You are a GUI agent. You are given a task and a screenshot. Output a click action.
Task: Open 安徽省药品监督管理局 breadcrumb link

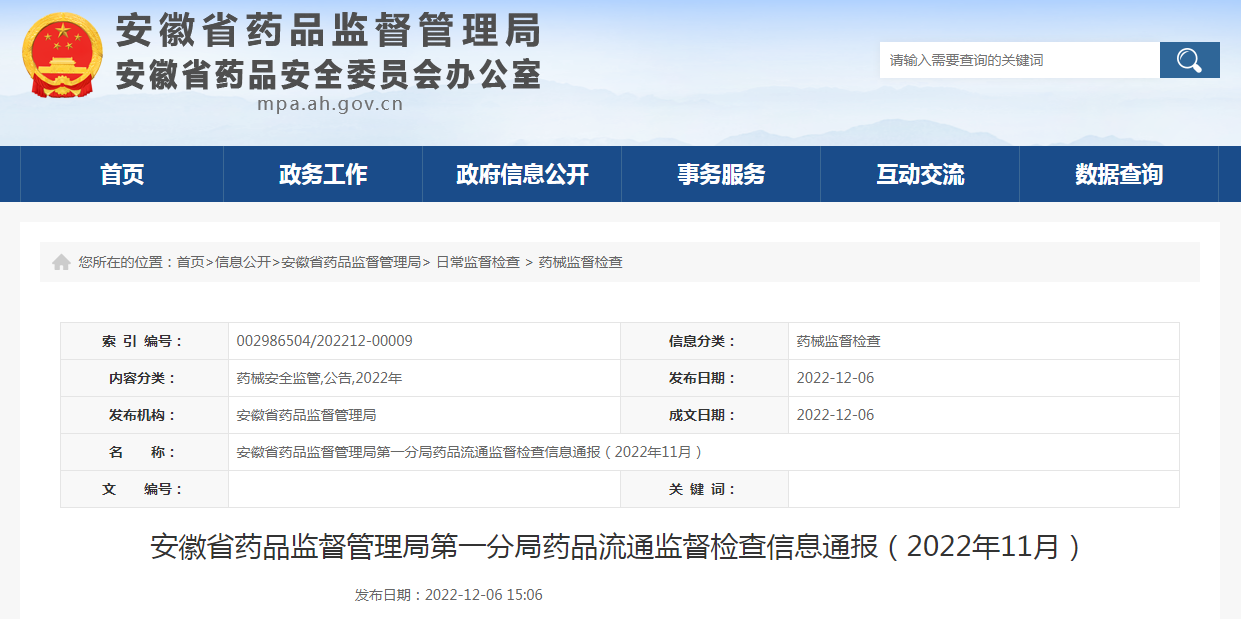click(x=351, y=262)
